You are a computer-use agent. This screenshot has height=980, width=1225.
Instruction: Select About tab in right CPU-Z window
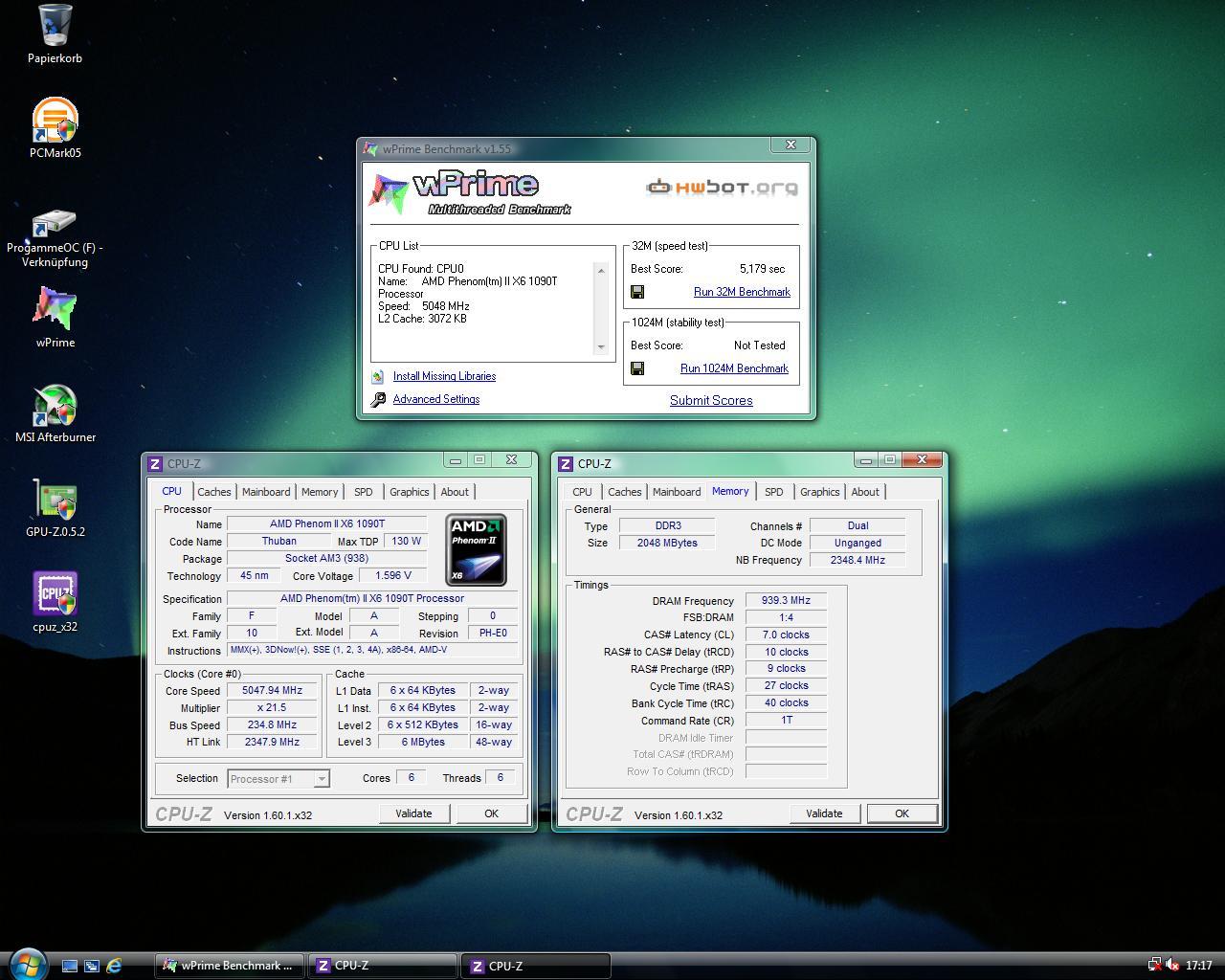click(x=865, y=492)
